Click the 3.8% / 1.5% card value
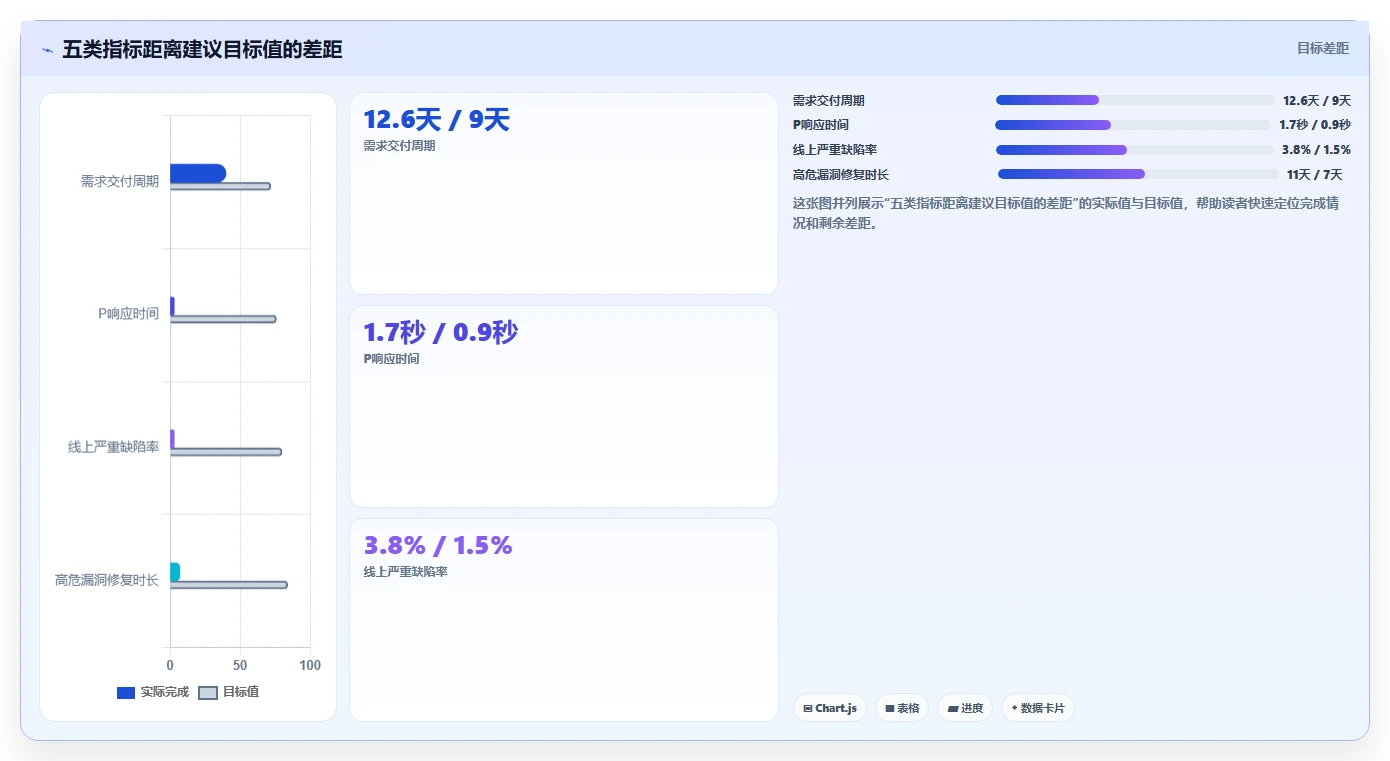The height and width of the screenshot is (761, 1390). 438,545
